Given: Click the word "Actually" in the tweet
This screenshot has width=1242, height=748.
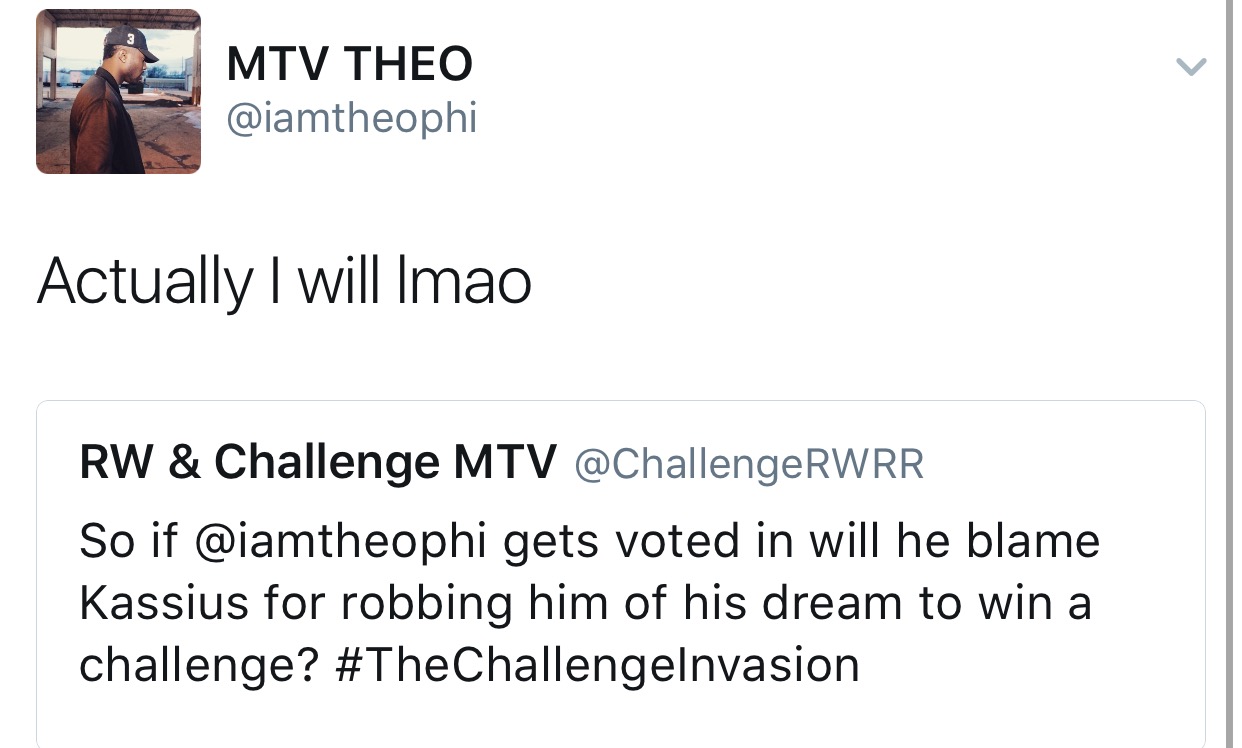Looking at the screenshot, I should tap(144, 282).
